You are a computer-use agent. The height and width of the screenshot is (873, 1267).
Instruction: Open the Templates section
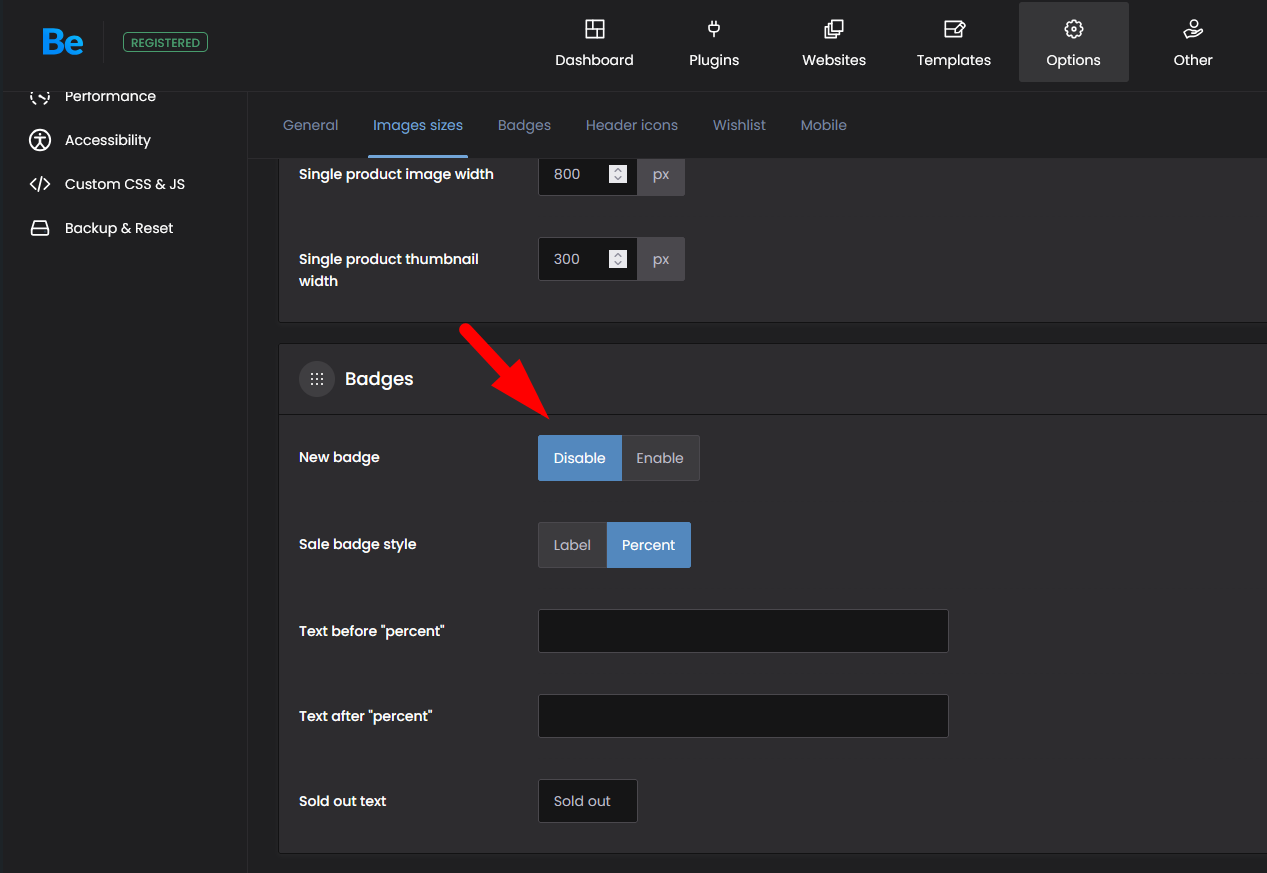[x=953, y=43]
